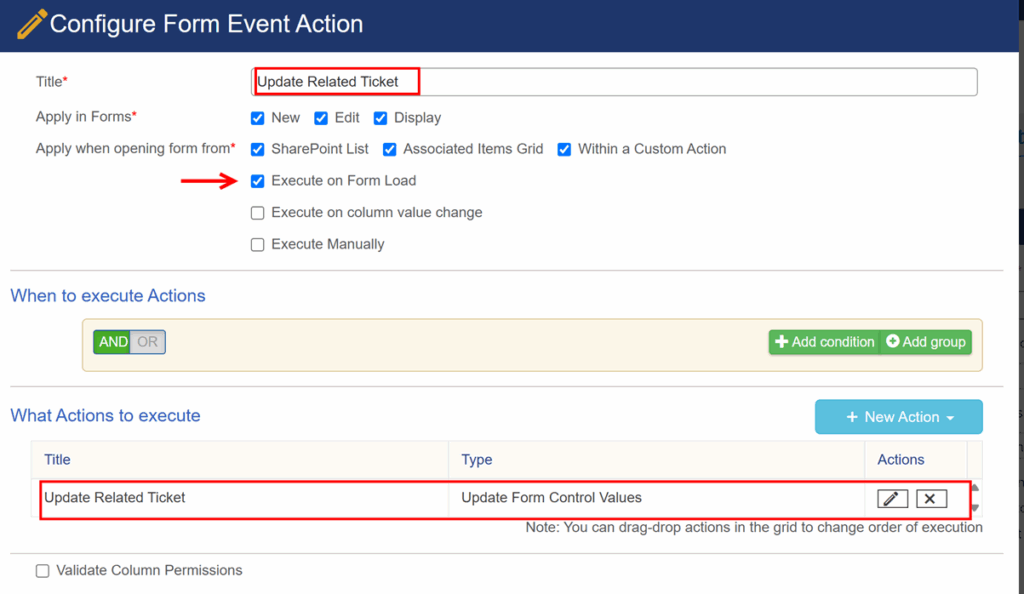Enable the Execute Manually checkbox
This screenshot has width=1024, height=594.
coord(257,245)
